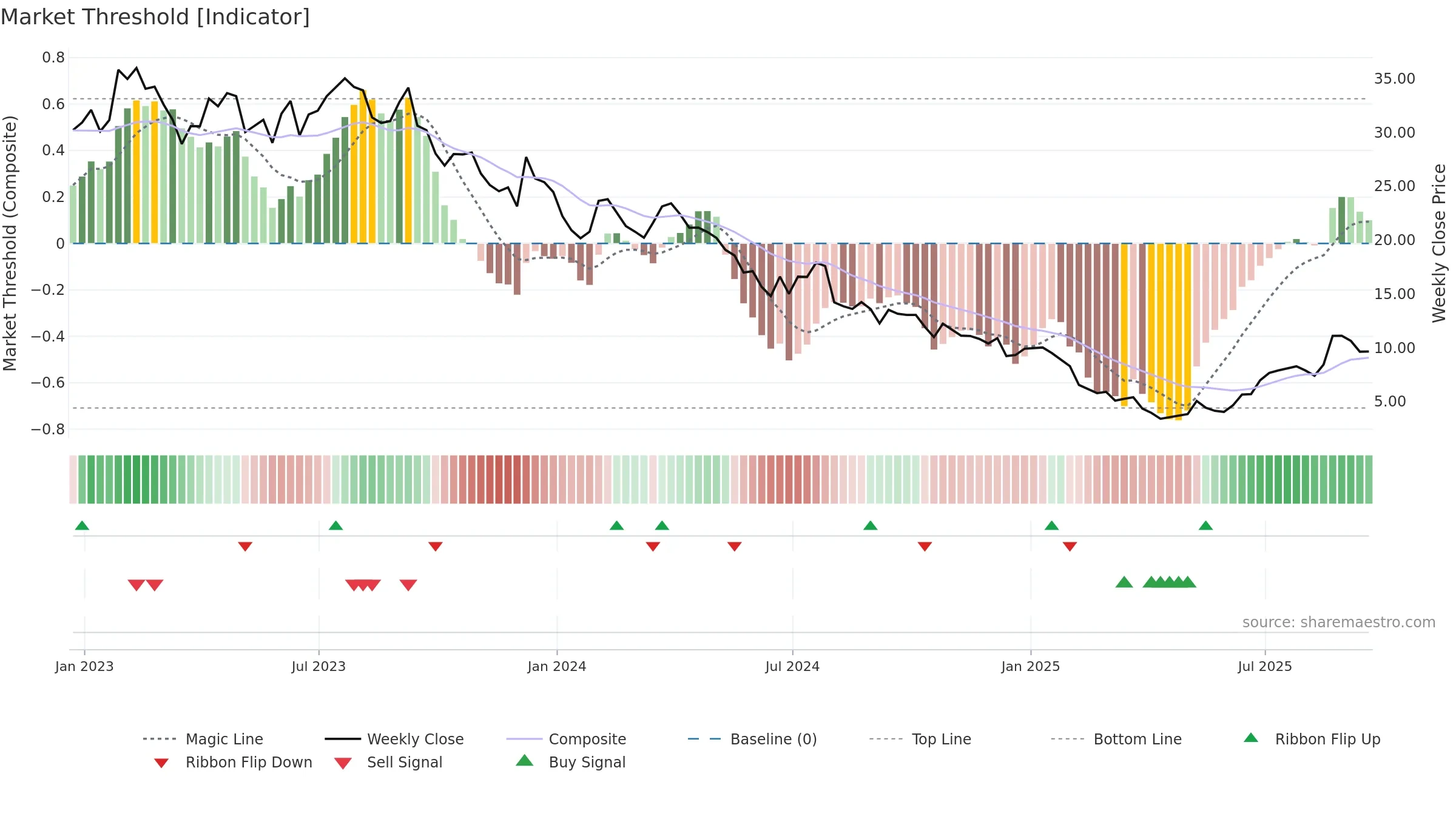Click the ribbon flip up marker just after Jul 2023
Viewport: 1456px width, 819px height.
click(x=335, y=525)
